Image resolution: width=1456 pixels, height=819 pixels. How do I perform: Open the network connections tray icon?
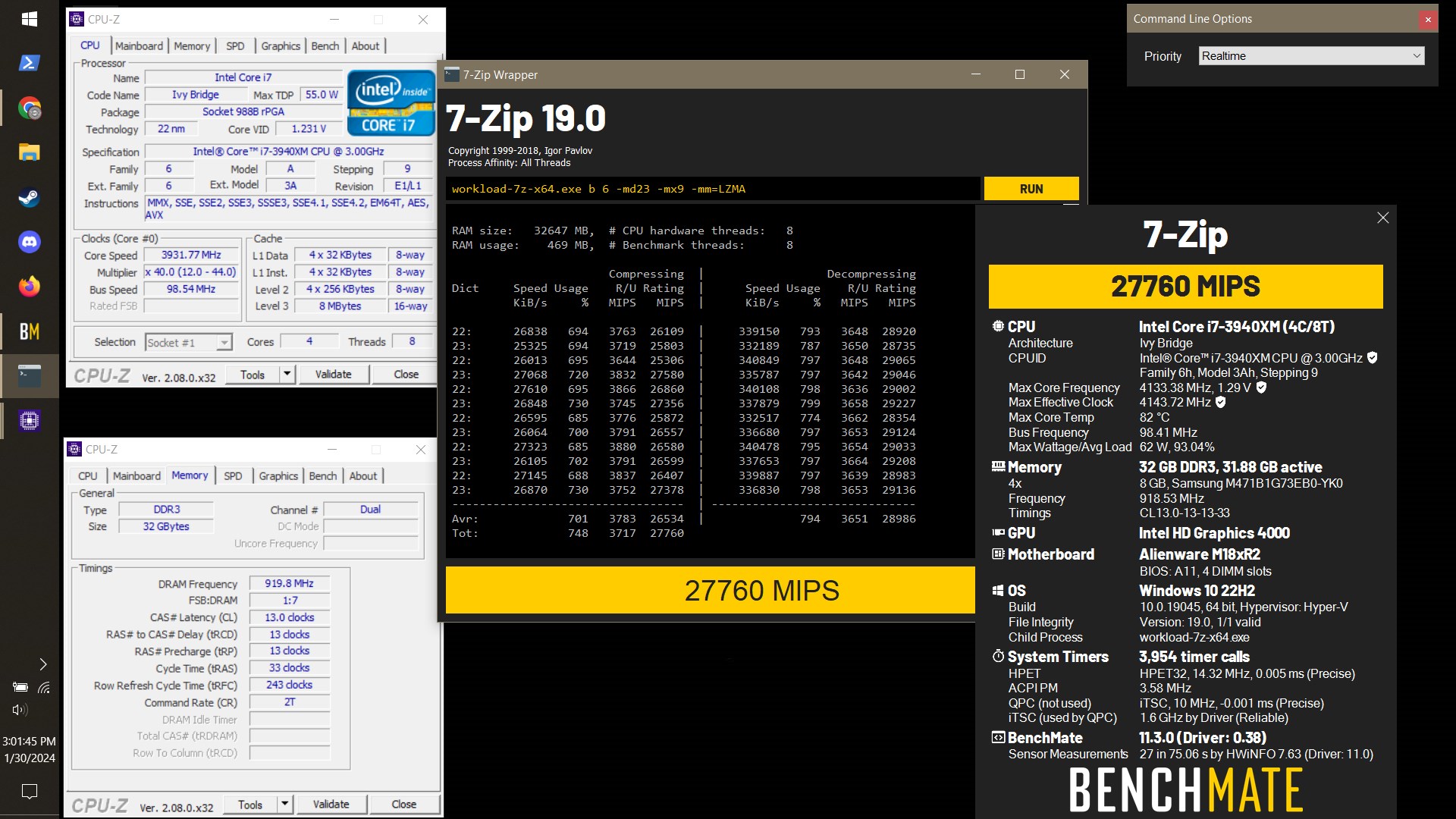(x=44, y=687)
